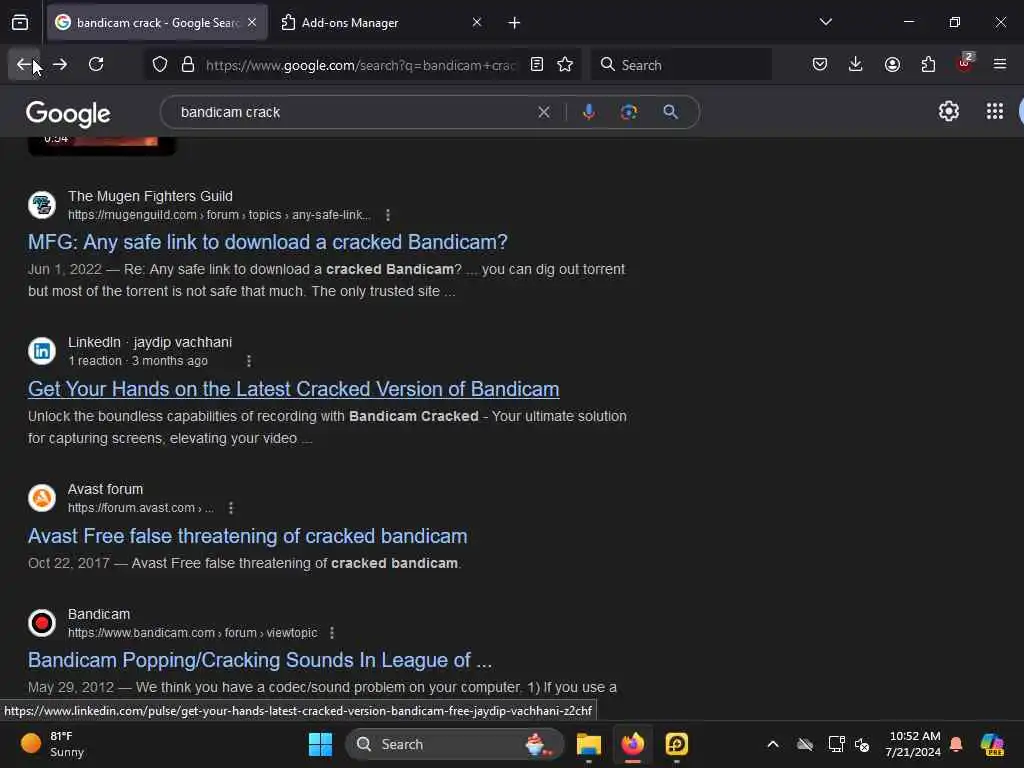Close the Add-ons Manager tab

(477, 23)
